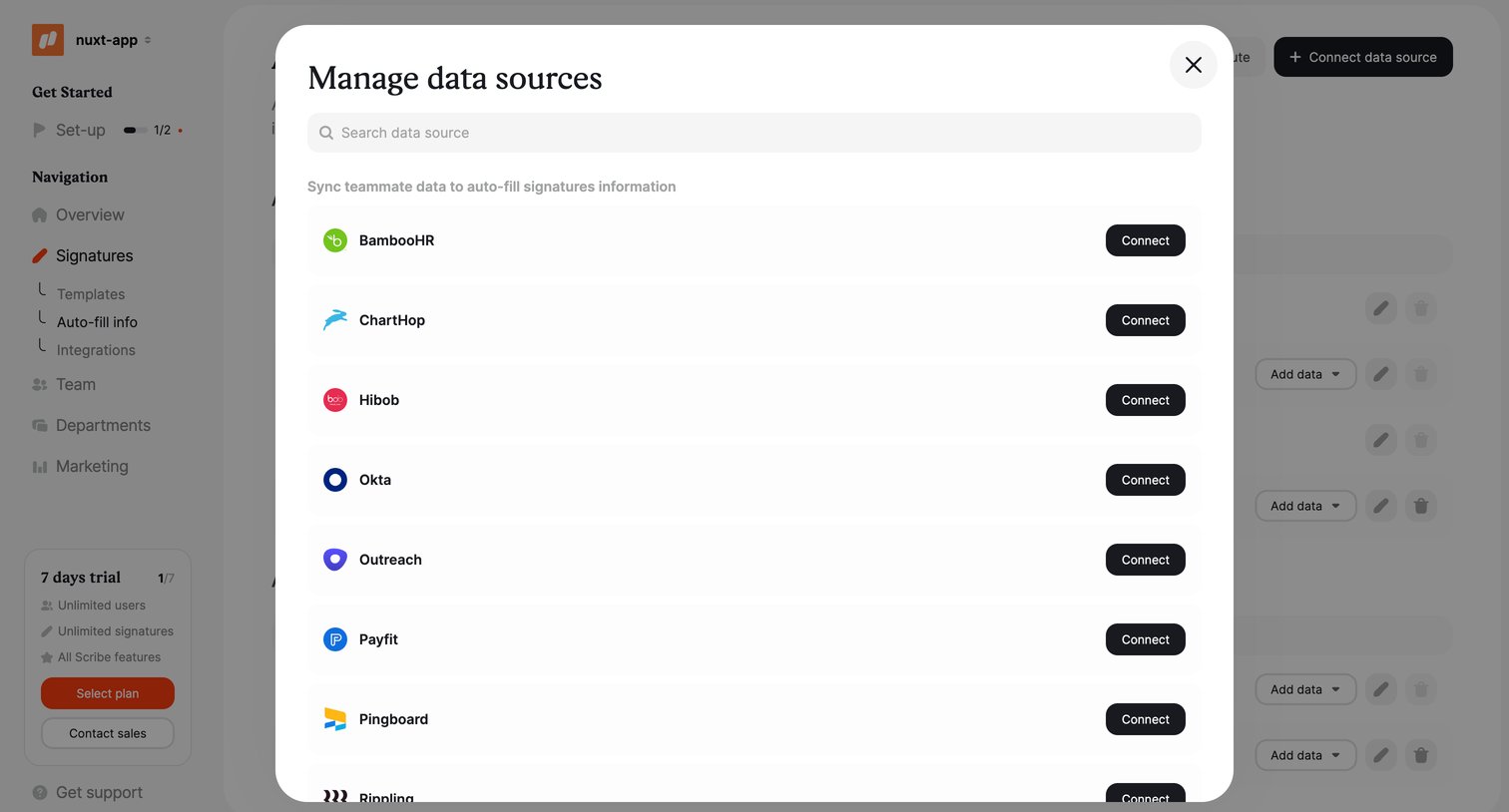Connect the Outreach data source
The image size is (1509, 812).
pos(1145,560)
